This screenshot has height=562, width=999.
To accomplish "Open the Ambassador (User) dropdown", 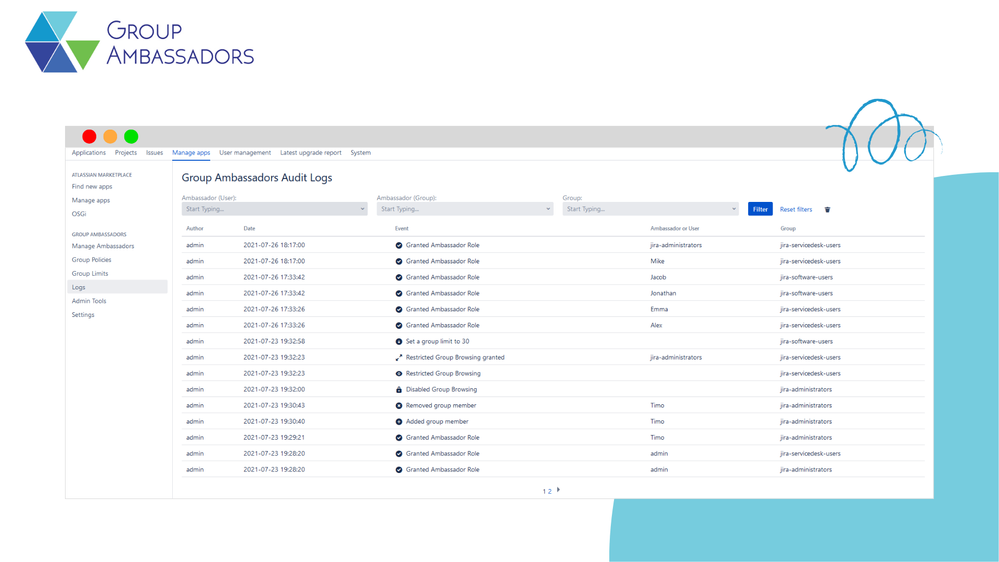I will 275,209.
